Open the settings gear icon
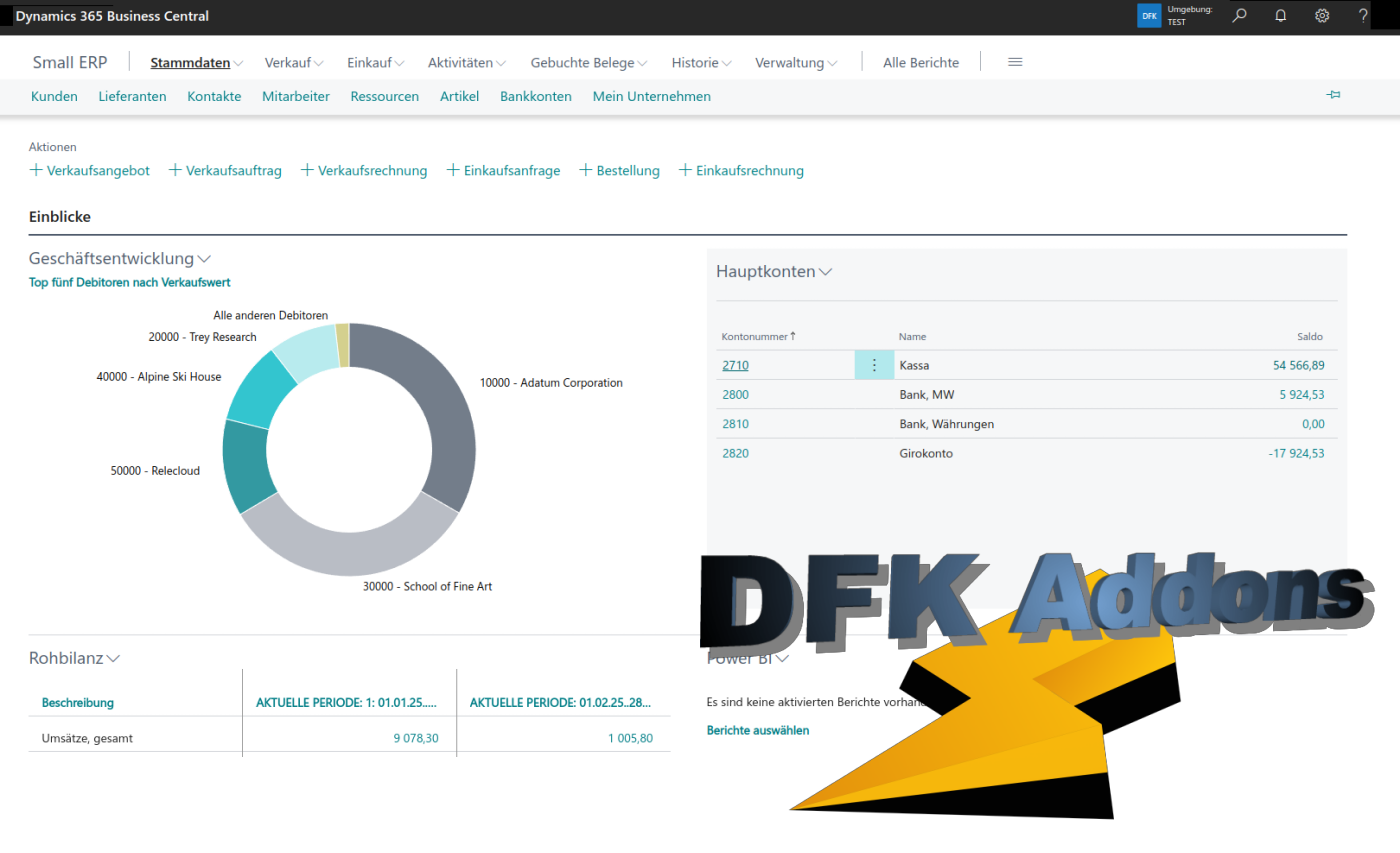The width and height of the screenshot is (1400, 853). click(1322, 16)
